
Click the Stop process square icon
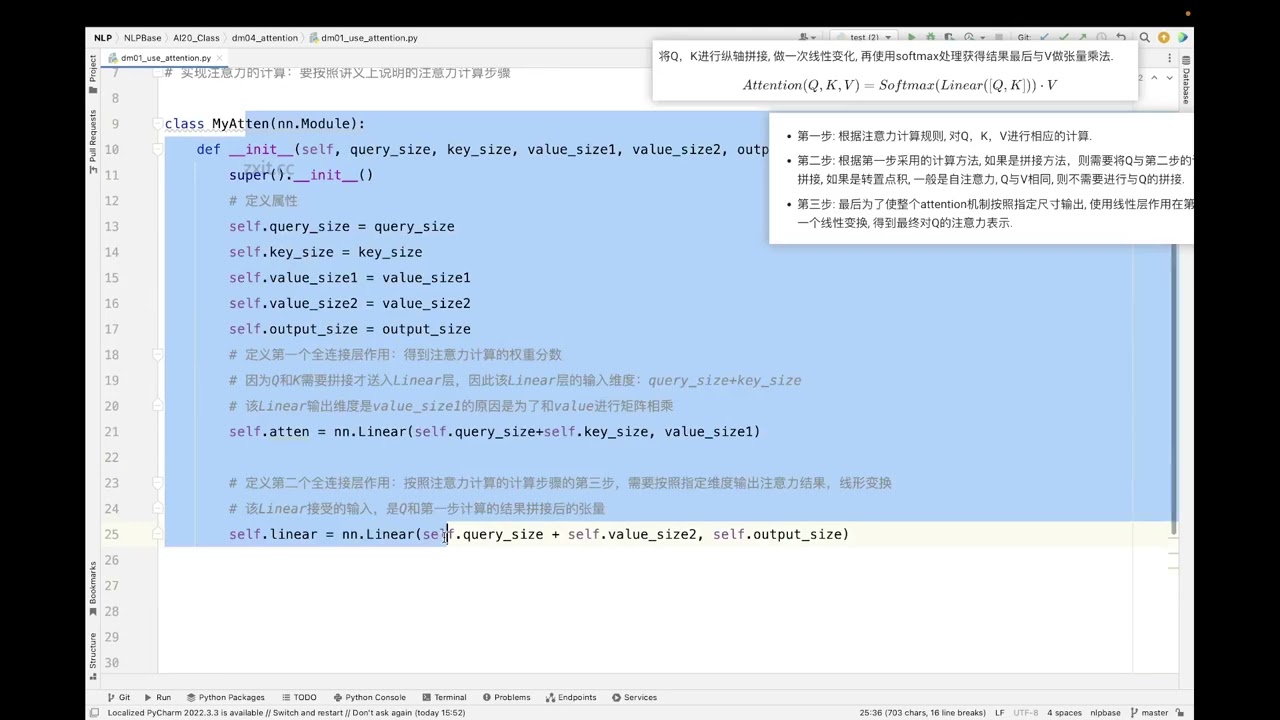[x=998, y=37]
